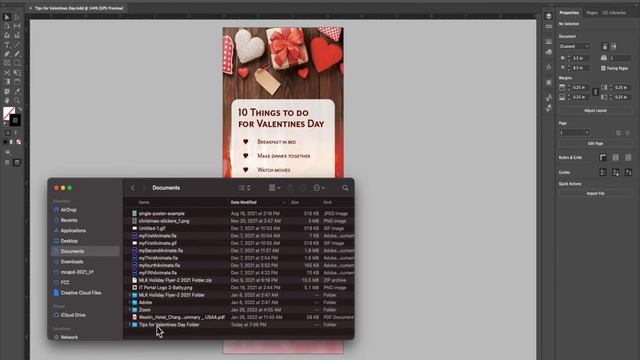Select the Eyedropper tool
Viewport: 640px width, 360px height.
(x=17, y=91)
